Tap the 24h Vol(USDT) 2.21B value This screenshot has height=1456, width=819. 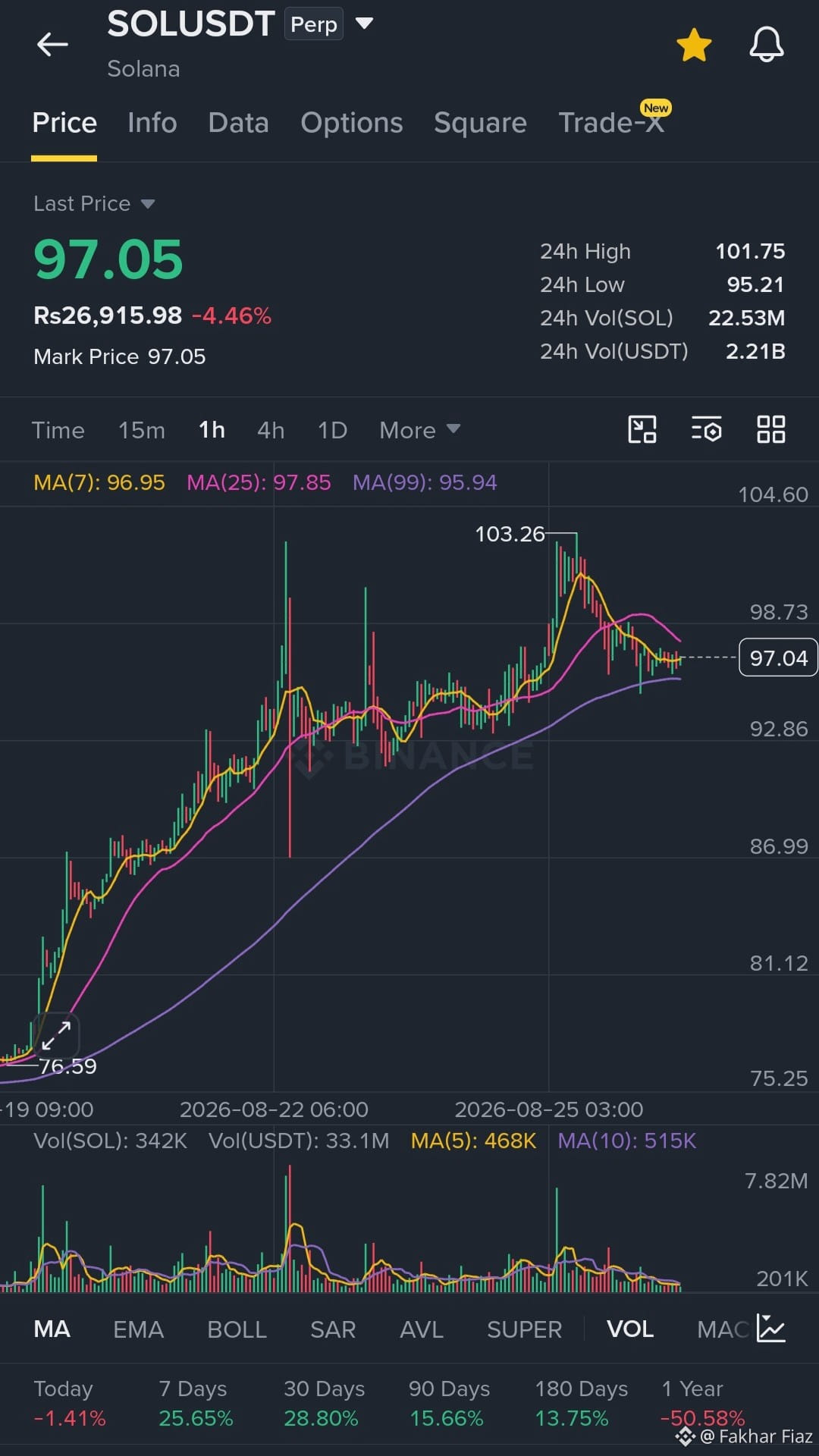tap(755, 351)
